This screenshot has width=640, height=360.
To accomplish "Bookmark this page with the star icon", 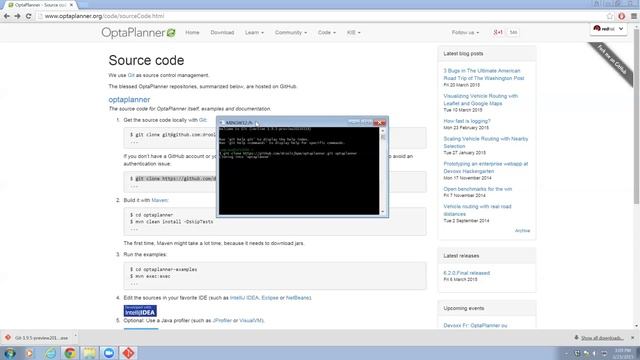I will 610,16.
